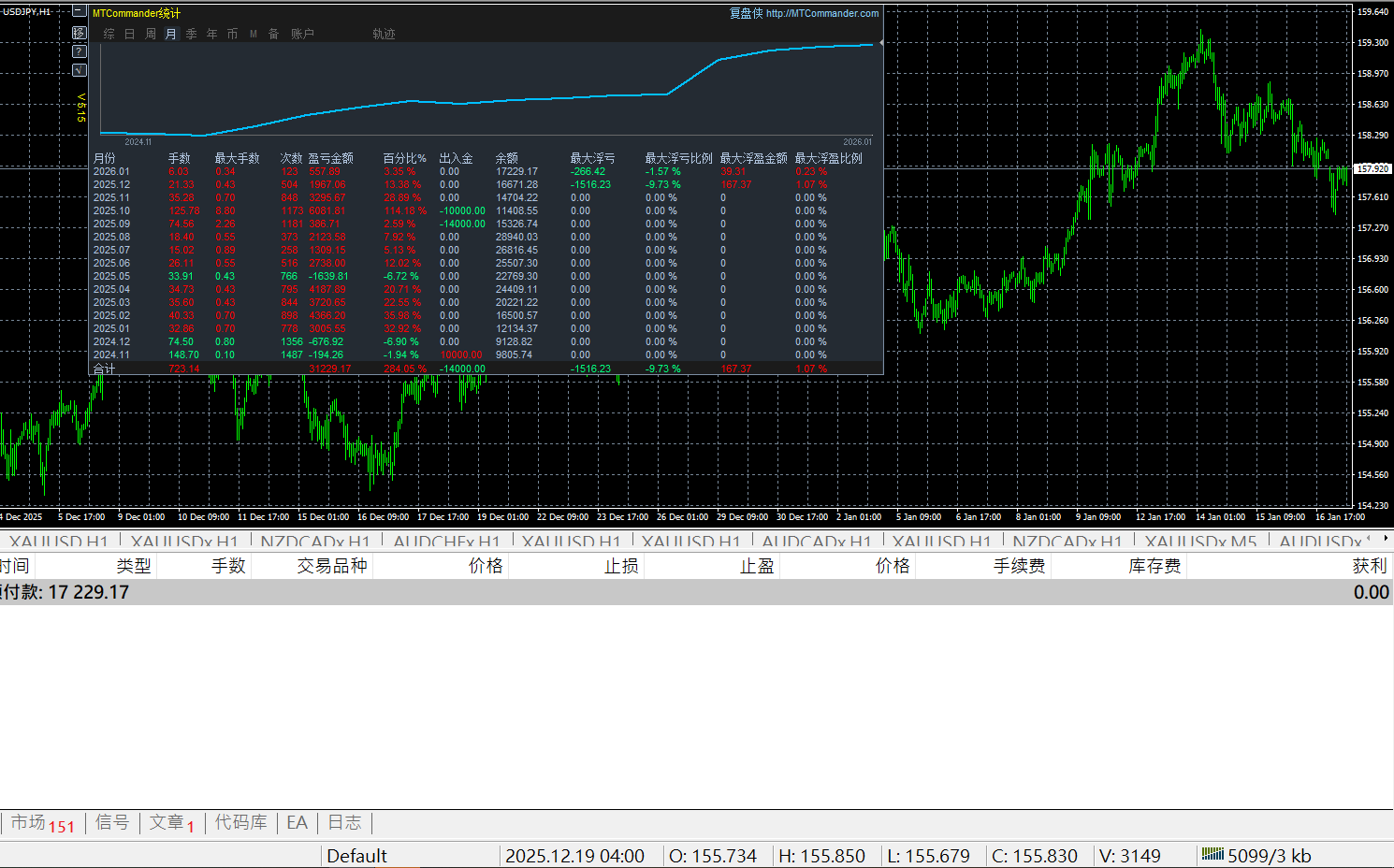Click the Default profile in status bar

pyautogui.click(x=356, y=856)
